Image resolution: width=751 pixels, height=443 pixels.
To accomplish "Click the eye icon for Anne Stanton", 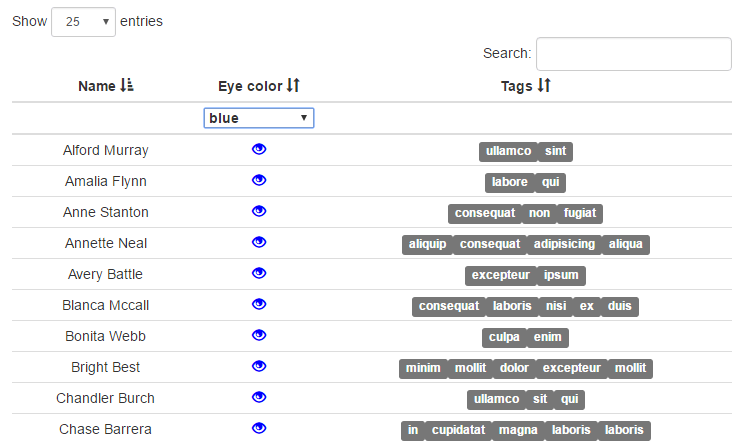I will tap(259, 211).
